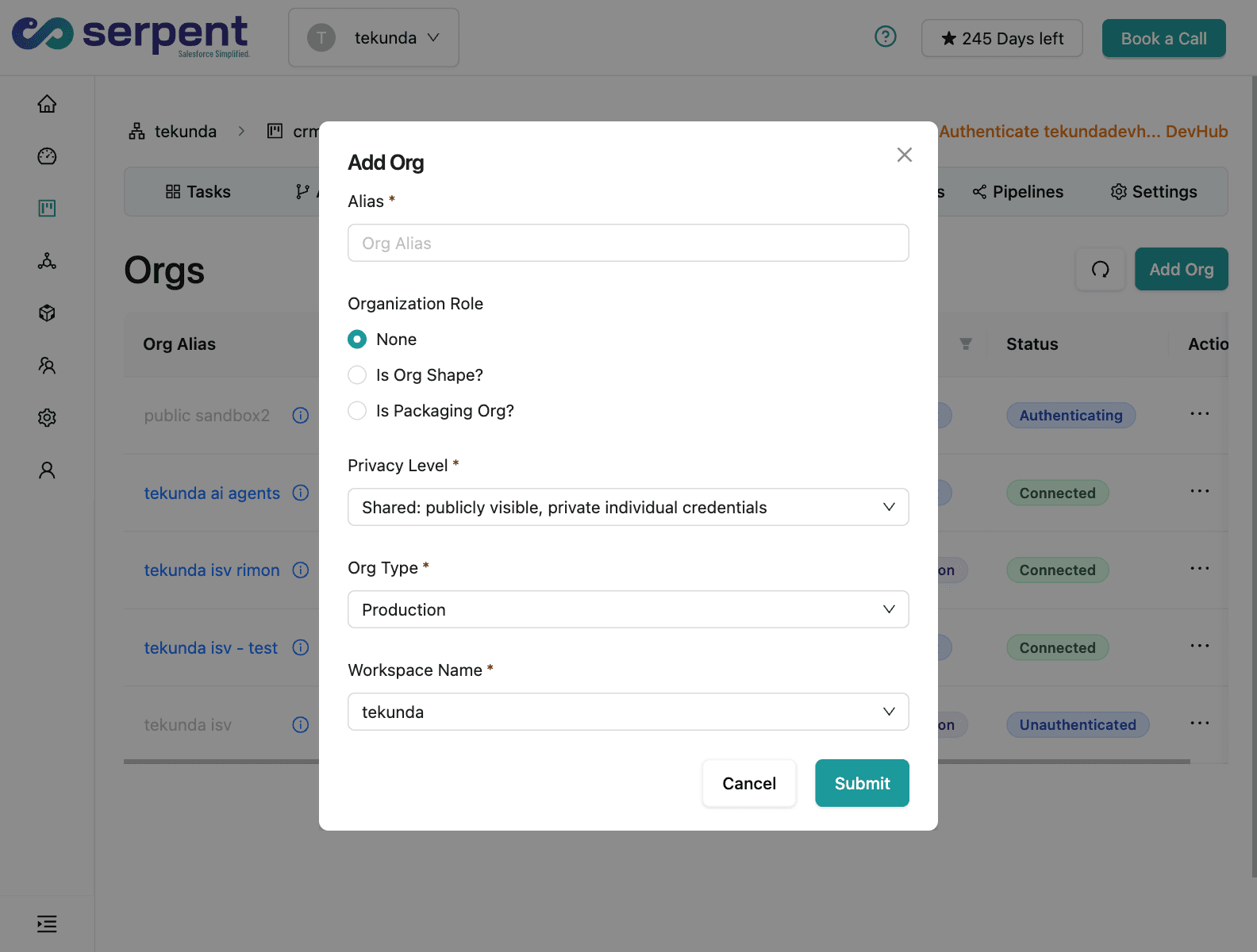The height and width of the screenshot is (952, 1257).
Task: Open the settings gear icon in sidebar
Action: point(47,418)
